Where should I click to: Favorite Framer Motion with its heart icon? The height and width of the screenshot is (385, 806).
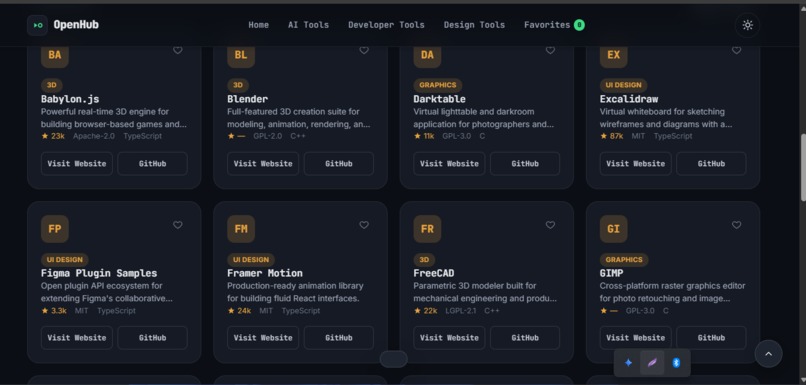(364, 225)
